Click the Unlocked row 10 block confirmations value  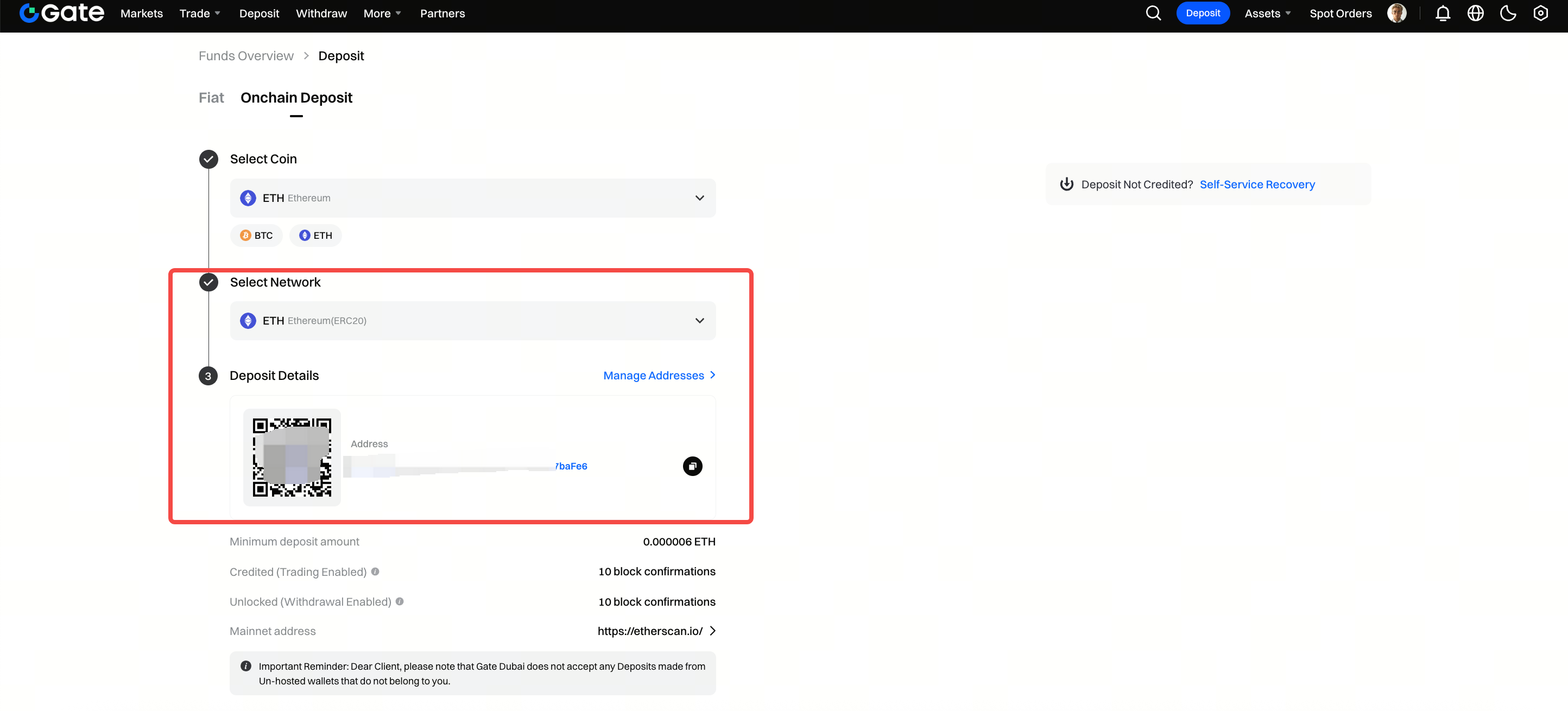[x=657, y=601]
